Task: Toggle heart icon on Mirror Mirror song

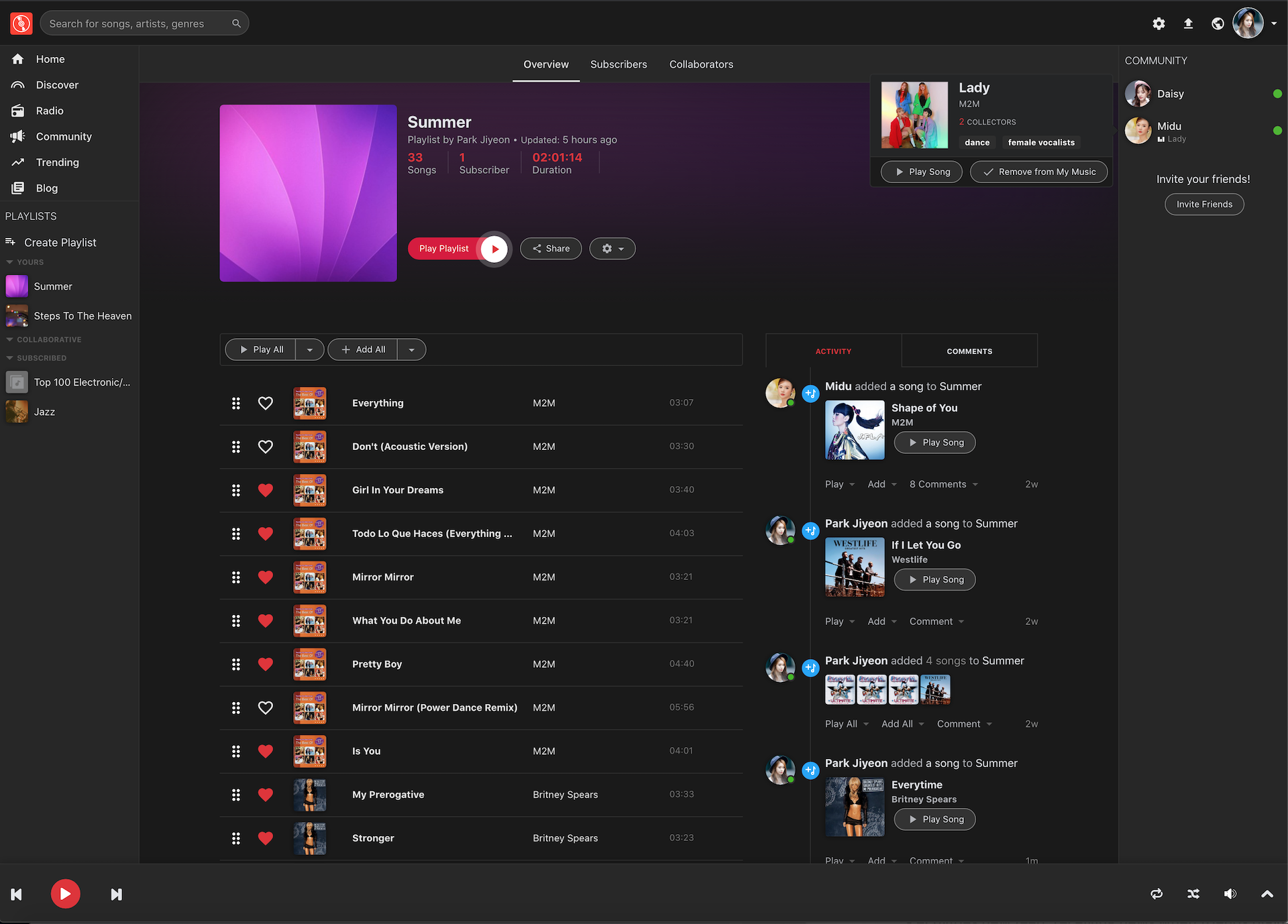Action: [265, 577]
